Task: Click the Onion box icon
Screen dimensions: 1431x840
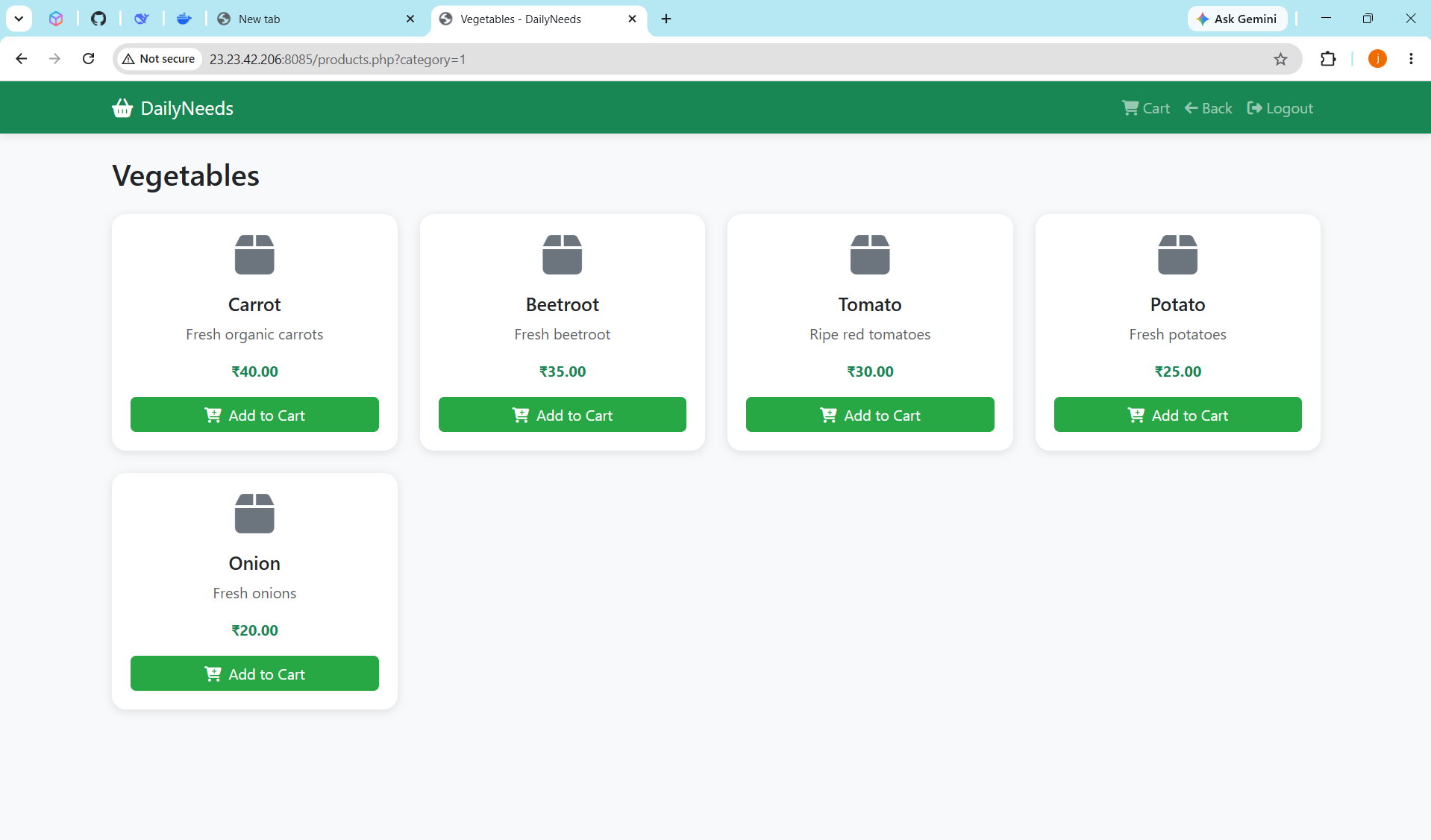Action: coord(254,513)
